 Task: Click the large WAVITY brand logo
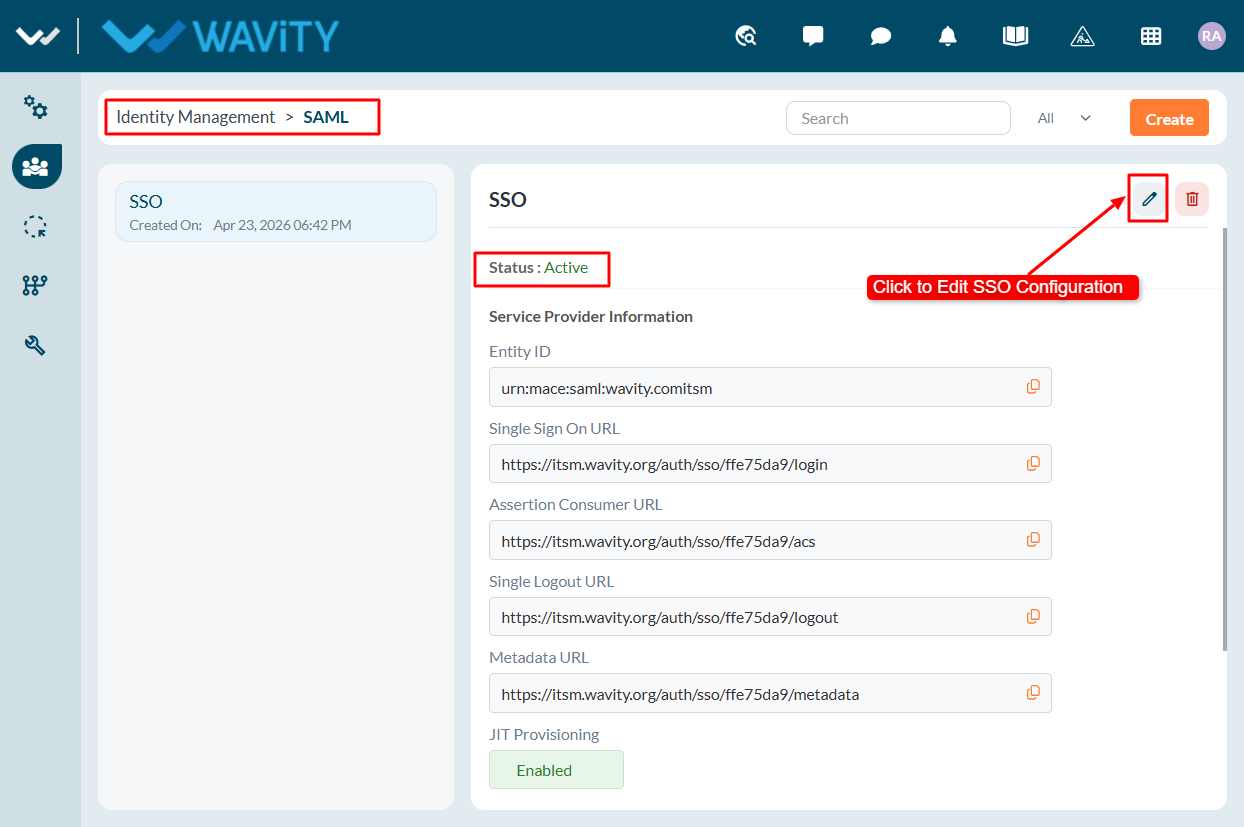click(221, 36)
